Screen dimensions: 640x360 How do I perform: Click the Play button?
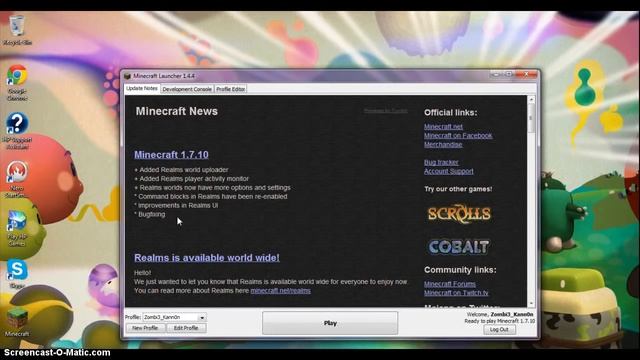pos(330,323)
